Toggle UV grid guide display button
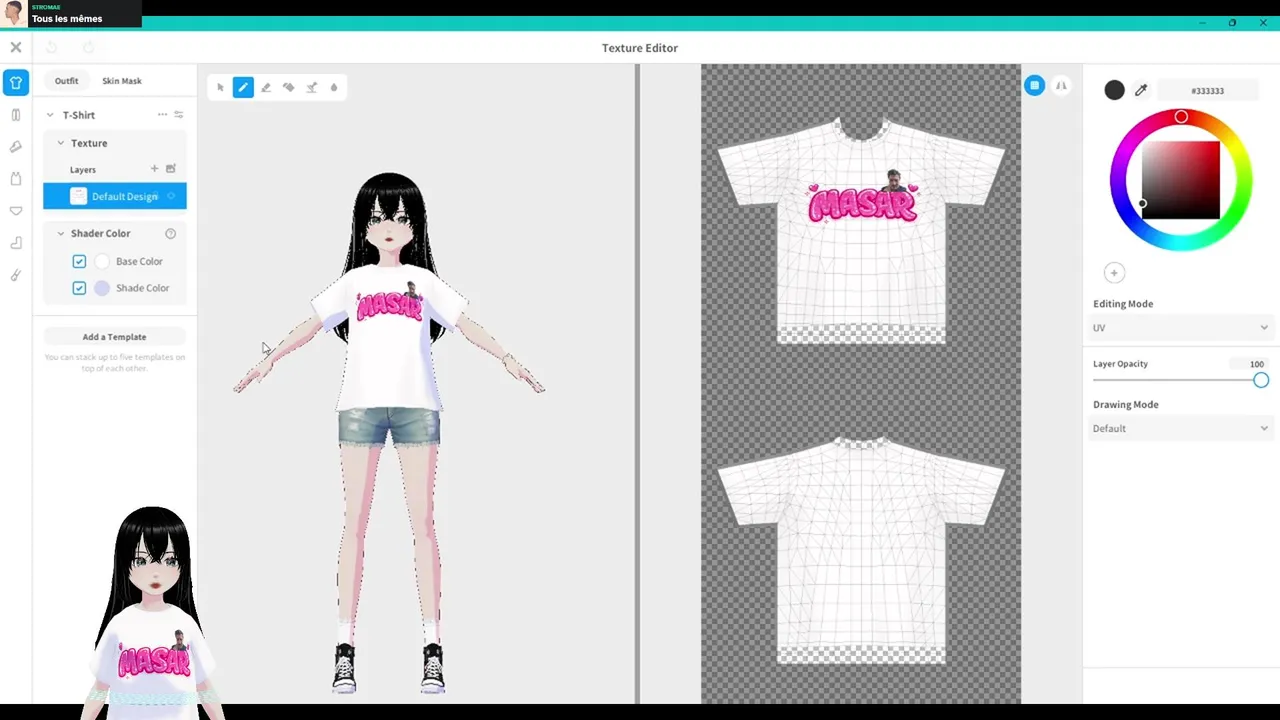Viewport: 1280px width, 720px height. (1035, 86)
